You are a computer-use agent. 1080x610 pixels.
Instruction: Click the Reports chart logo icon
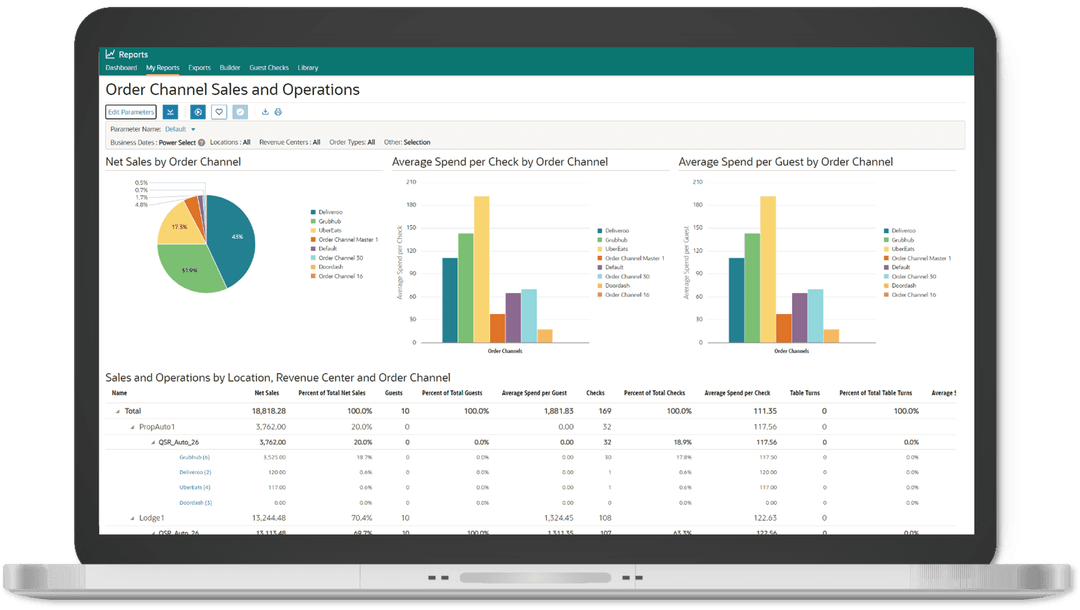[111, 55]
